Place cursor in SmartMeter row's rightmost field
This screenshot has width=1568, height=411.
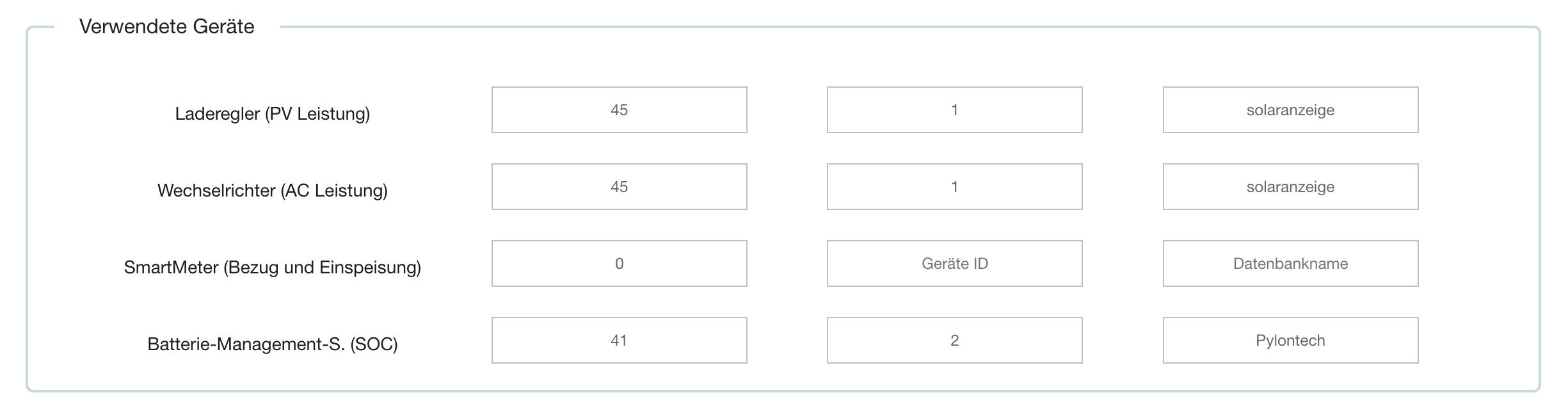(1290, 264)
